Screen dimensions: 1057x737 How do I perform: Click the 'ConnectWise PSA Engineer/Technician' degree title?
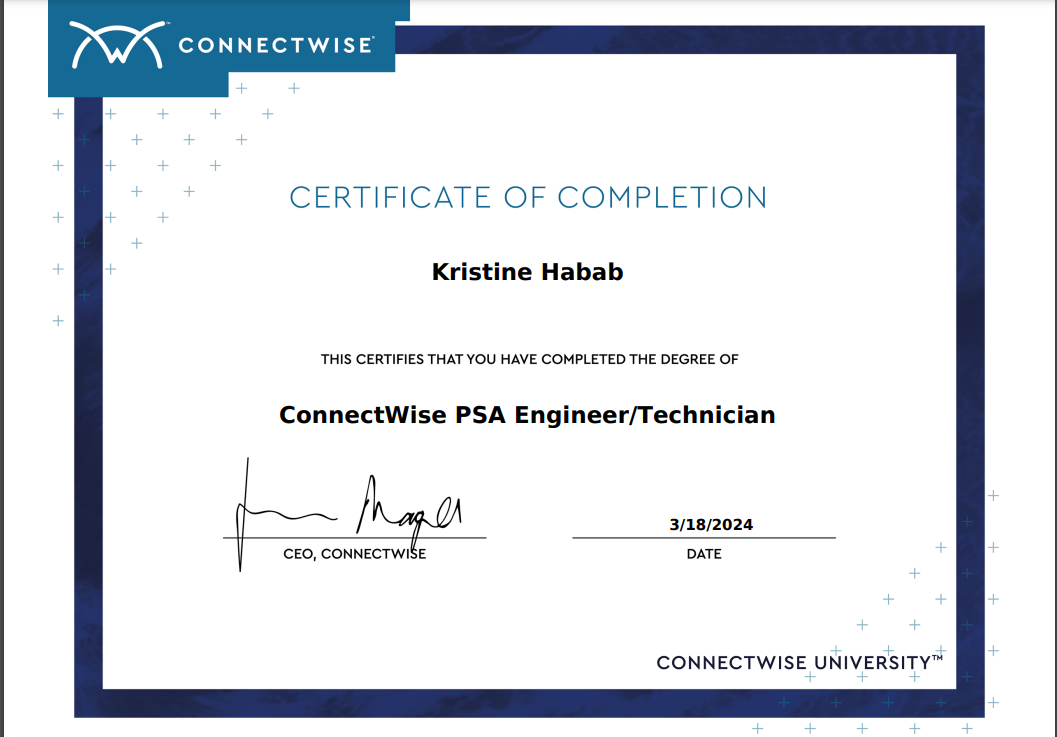[527, 415]
